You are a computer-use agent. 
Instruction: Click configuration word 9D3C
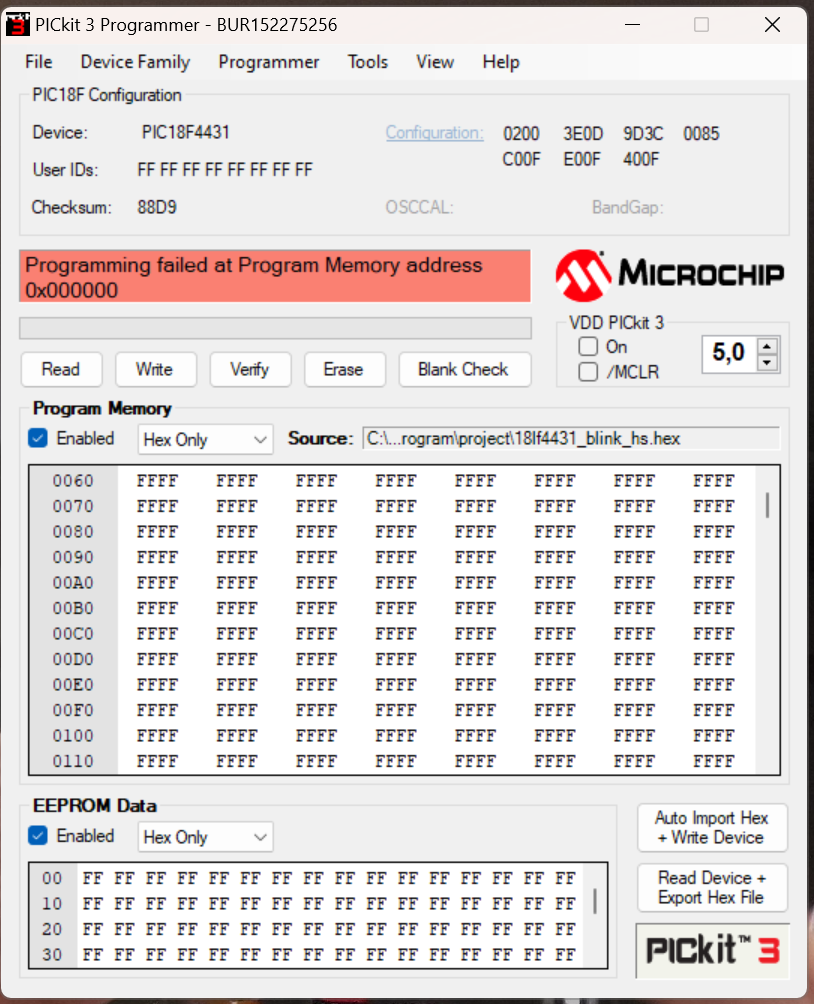click(643, 134)
